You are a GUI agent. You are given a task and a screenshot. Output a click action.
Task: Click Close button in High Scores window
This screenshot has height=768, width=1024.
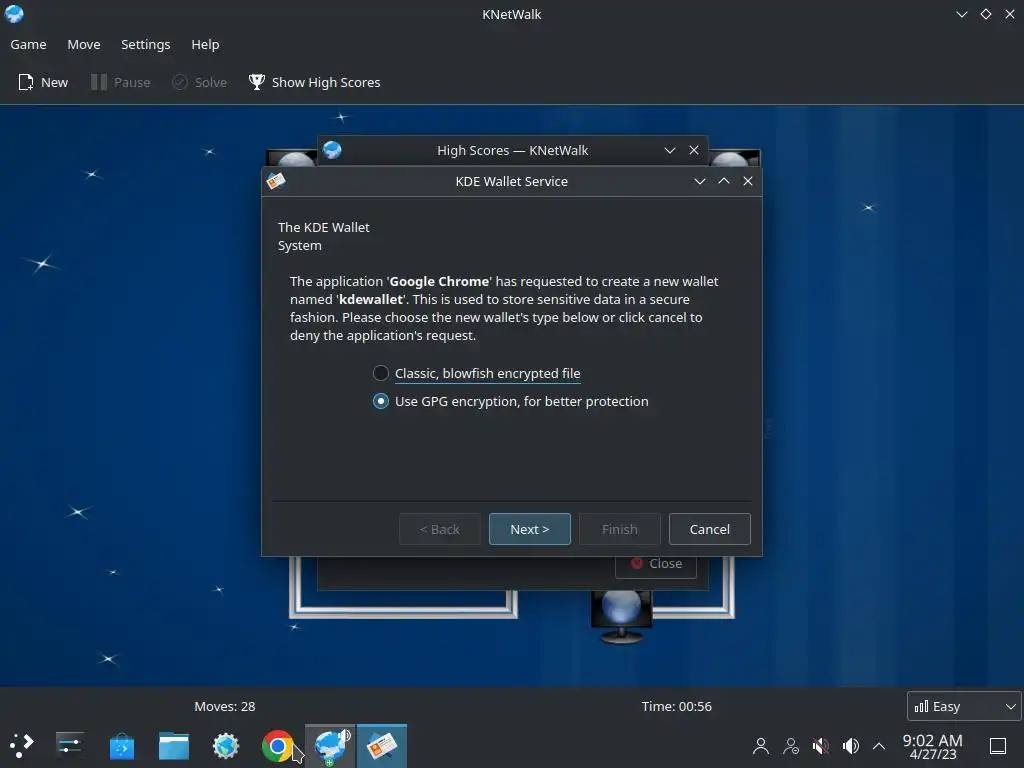point(656,564)
